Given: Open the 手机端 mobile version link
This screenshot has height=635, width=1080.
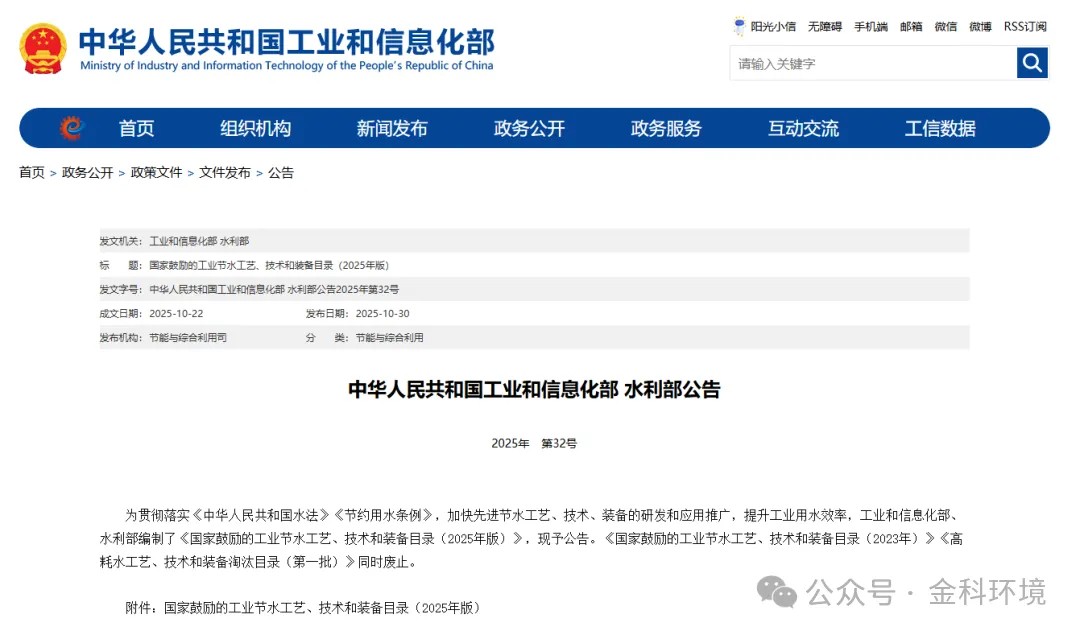Looking at the screenshot, I should [871, 26].
